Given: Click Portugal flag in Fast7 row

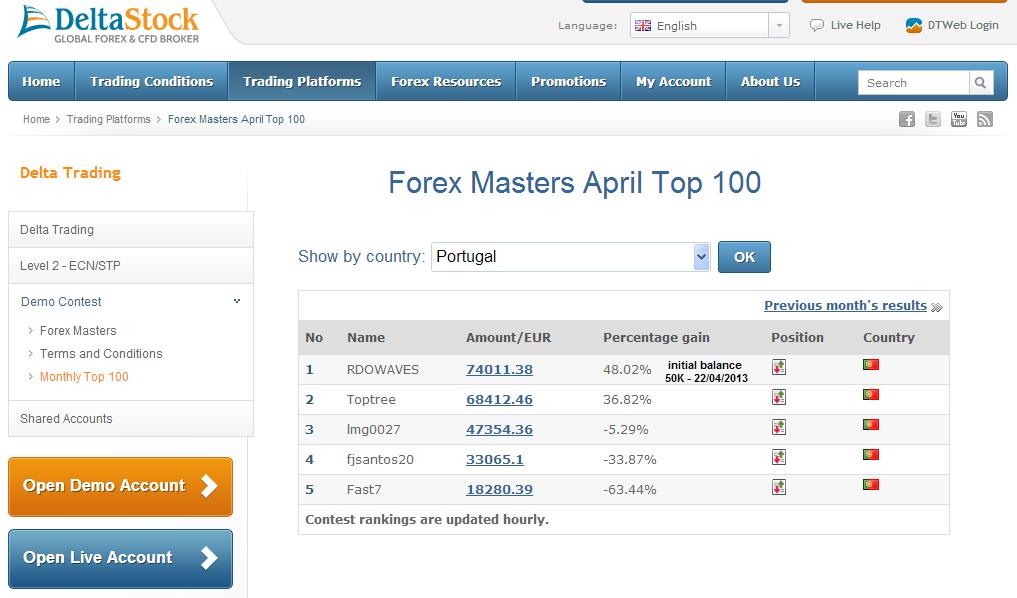Looking at the screenshot, I should (871, 484).
